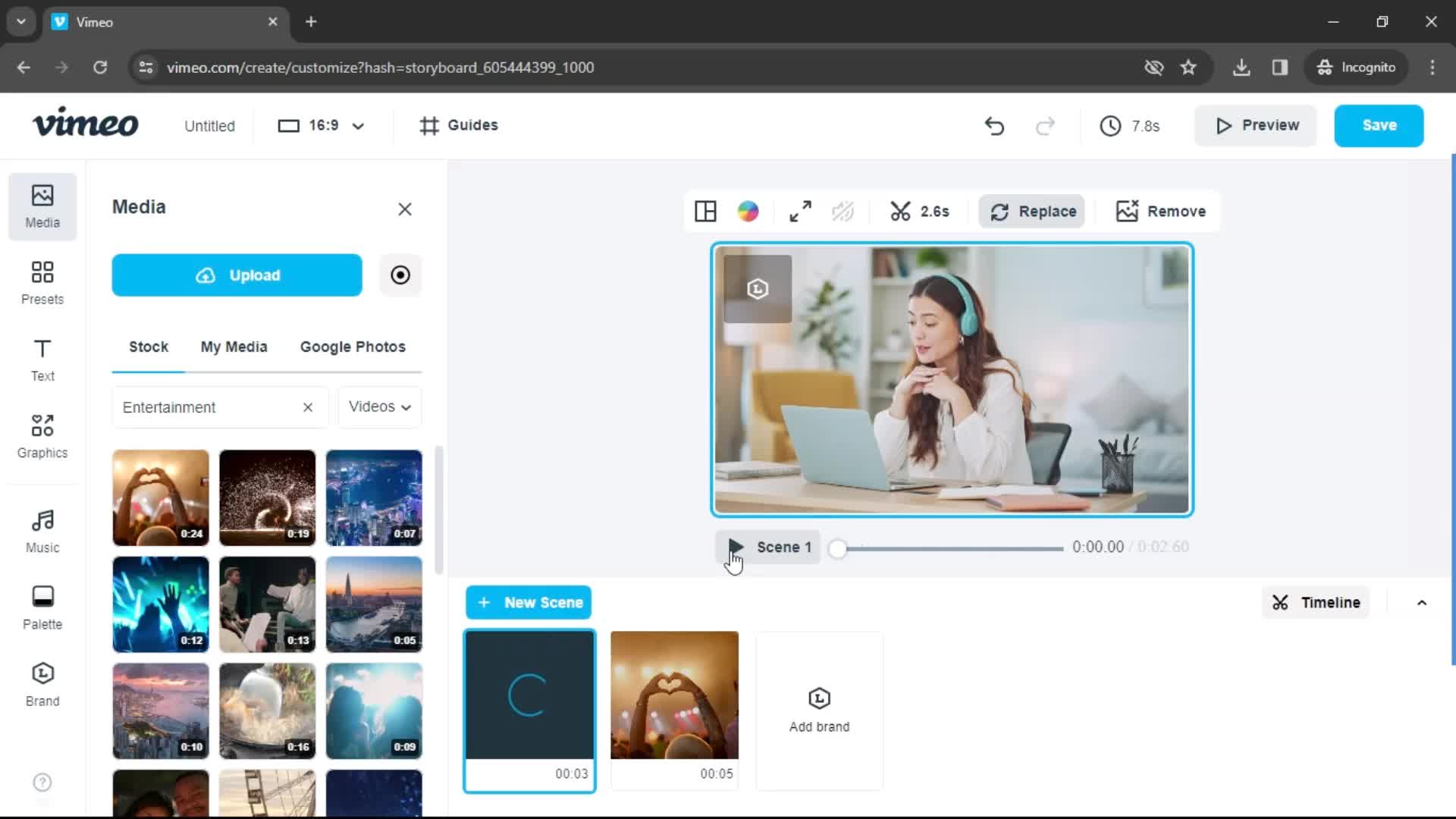Select the loading 00:03 scene thumbnail

pos(529,711)
